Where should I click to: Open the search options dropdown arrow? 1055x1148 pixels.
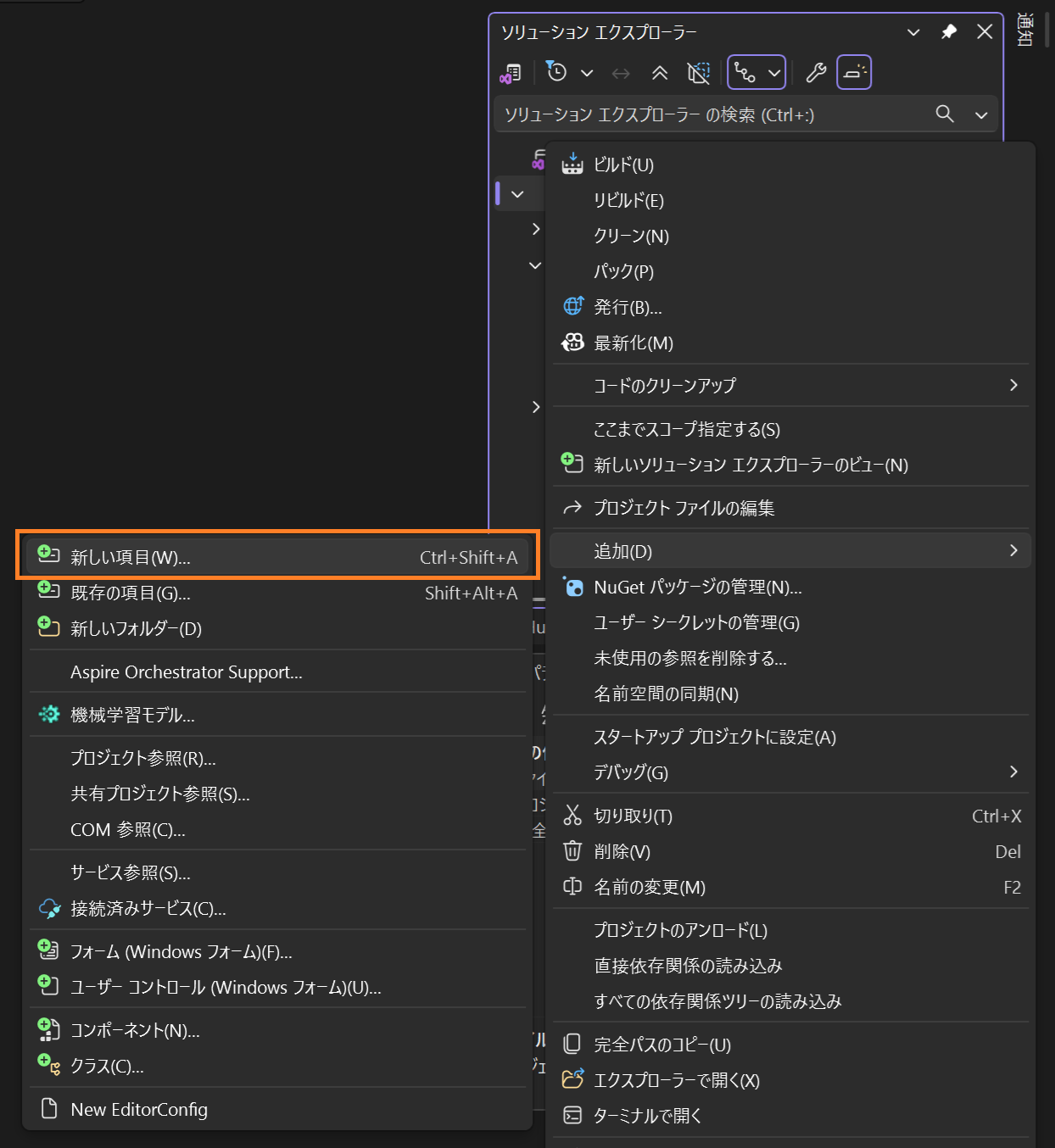pos(981,115)
